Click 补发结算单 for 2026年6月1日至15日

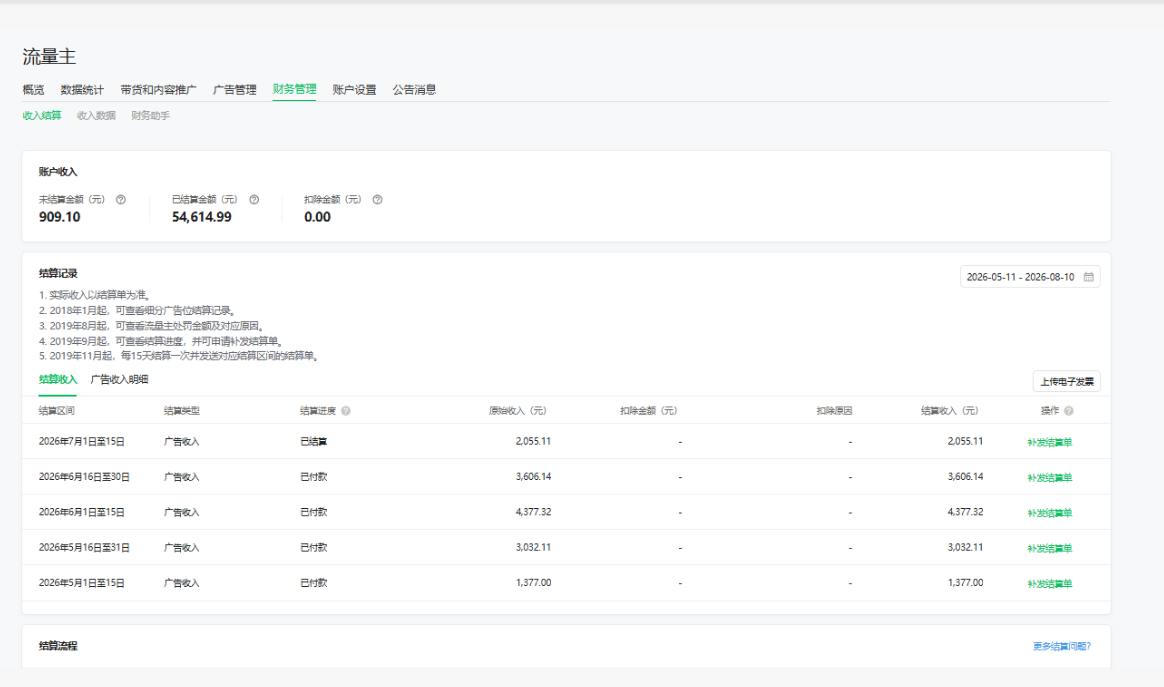(1050, 513)
